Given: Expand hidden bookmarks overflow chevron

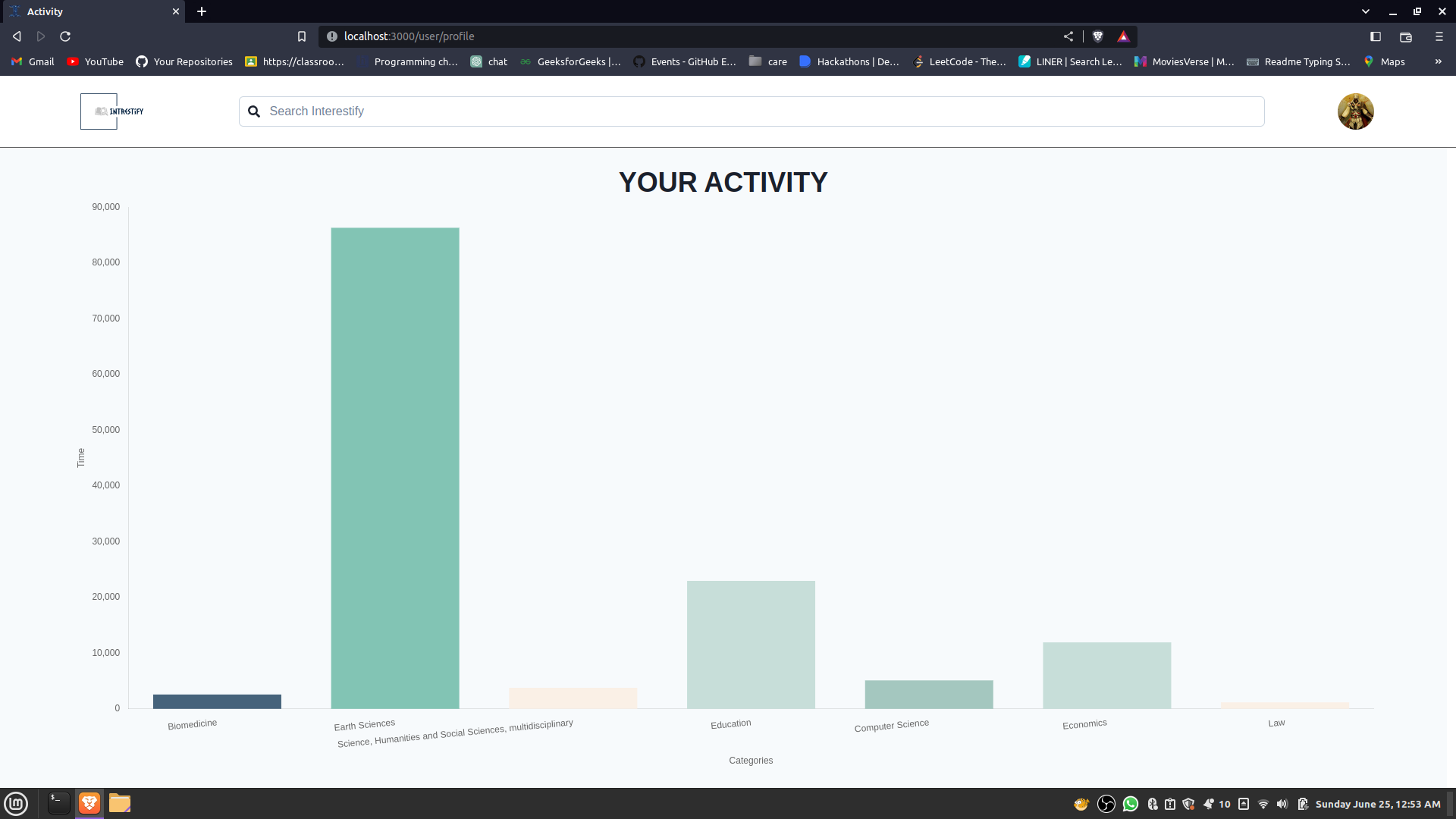Looking at the screenshot, I should [1438, 61].
